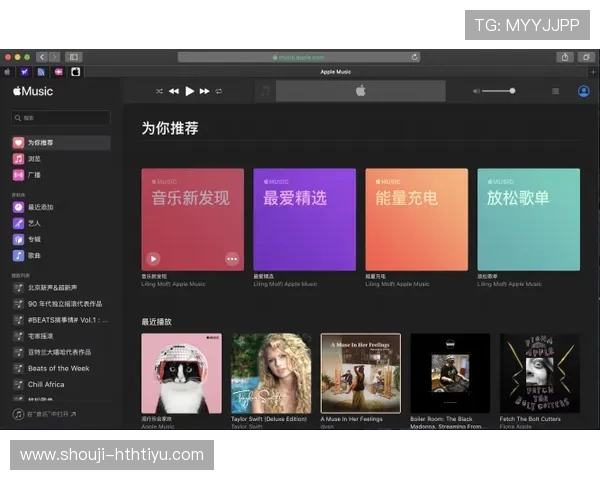Screen dimensions: 600x480
Task: Skip to previous track
Action: 174,91
